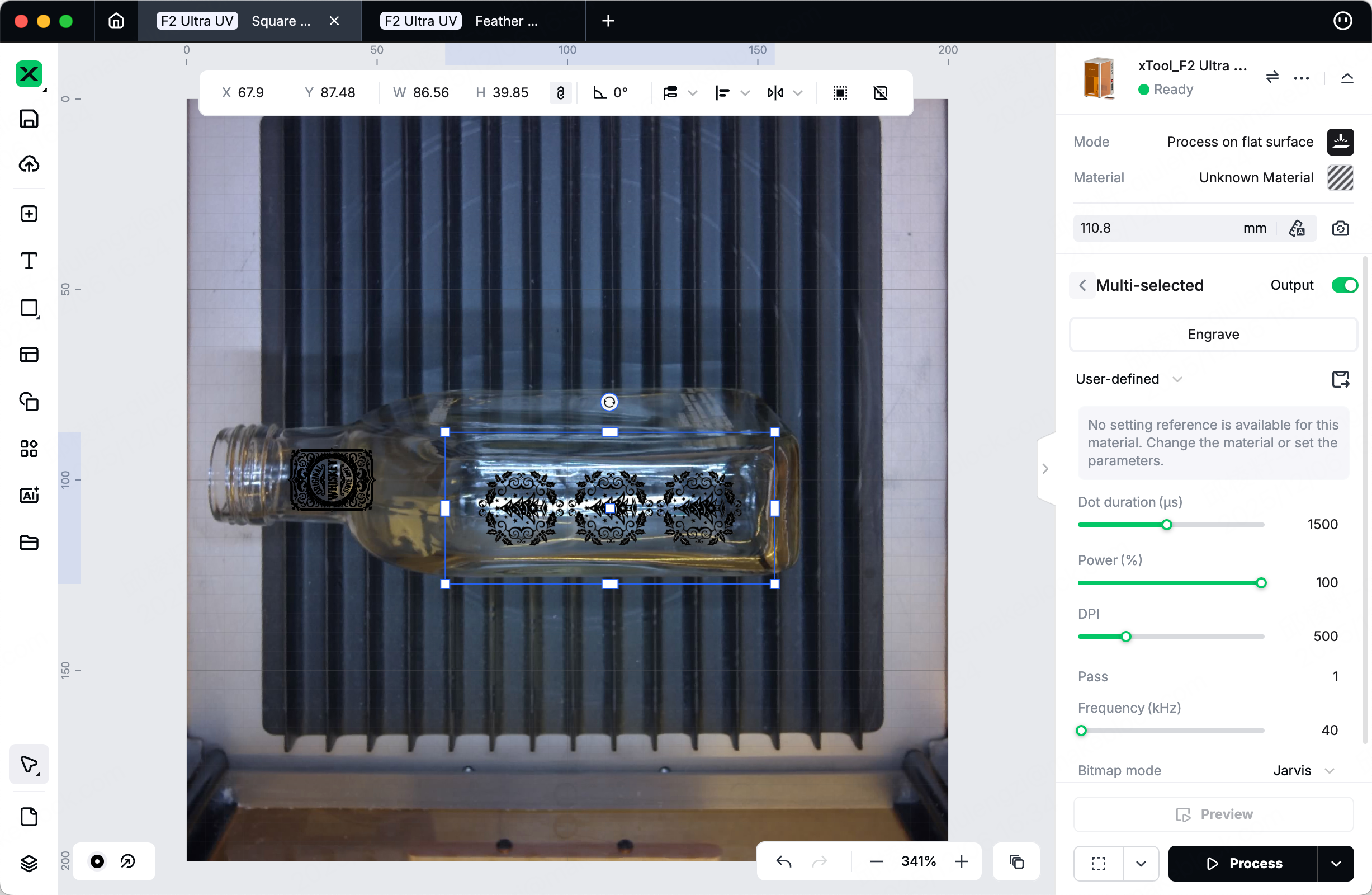This screenshot has height=895, width=1372.
Task: Toggle the aspect ratio lock
Action: (x=560, y=93)
